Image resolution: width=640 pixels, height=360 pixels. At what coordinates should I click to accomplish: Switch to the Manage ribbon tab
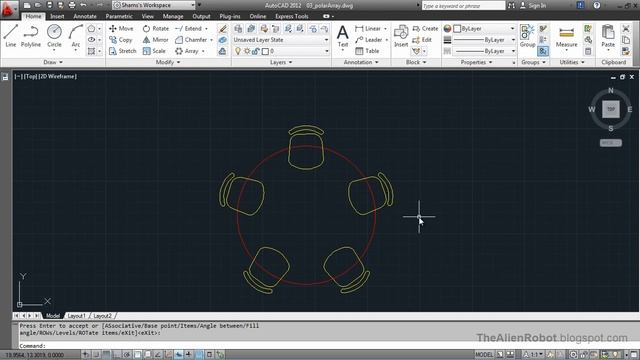173,16
